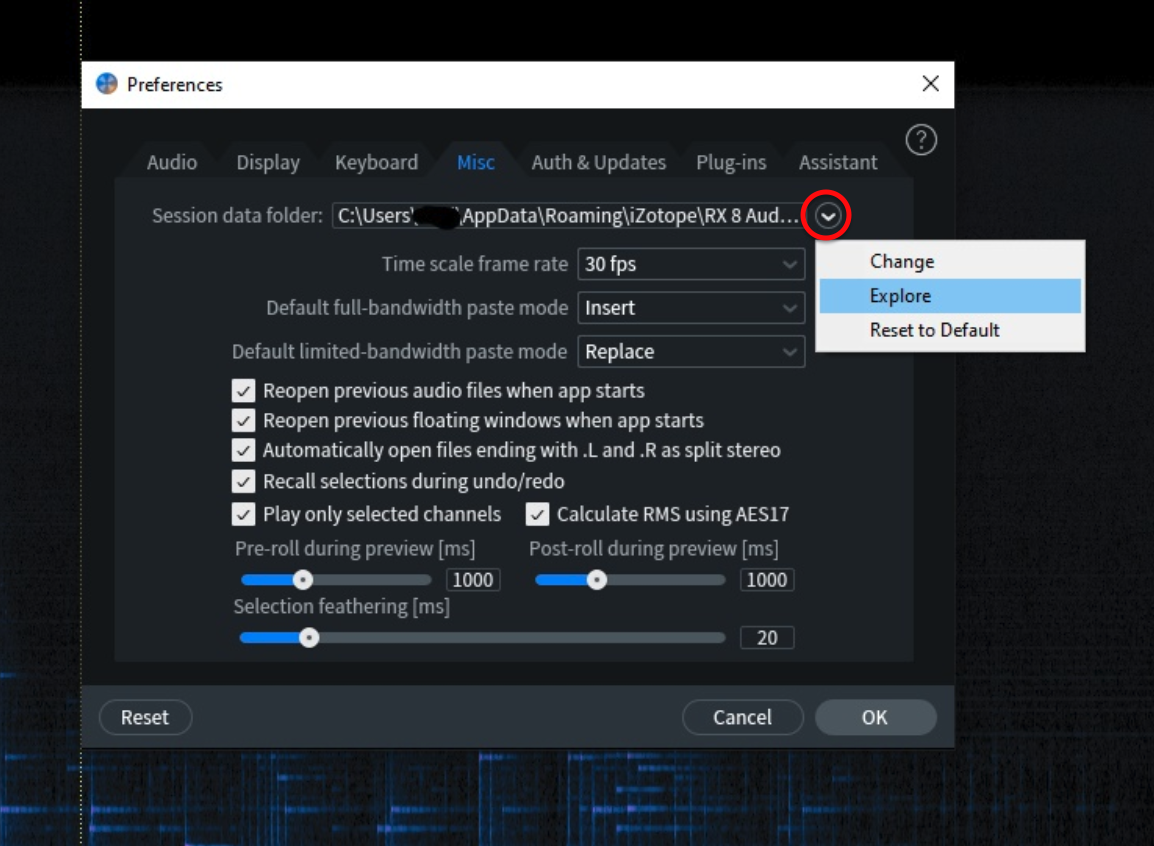The height and width of the screenshot is (846, 1154).
Task: Open the Keyboard tab
Action: (x=376, y=163)
